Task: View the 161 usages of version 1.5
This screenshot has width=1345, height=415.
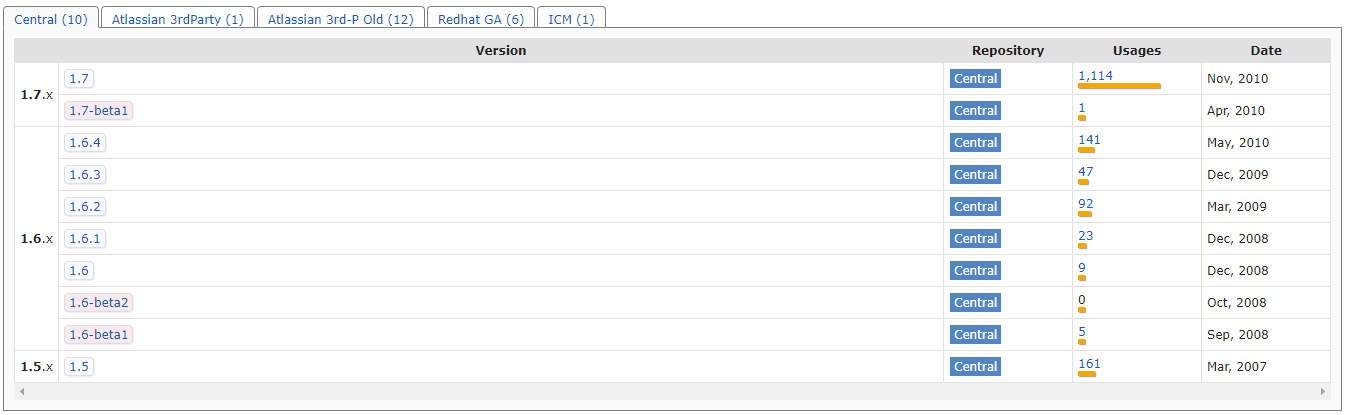Action: (1089, 363)
